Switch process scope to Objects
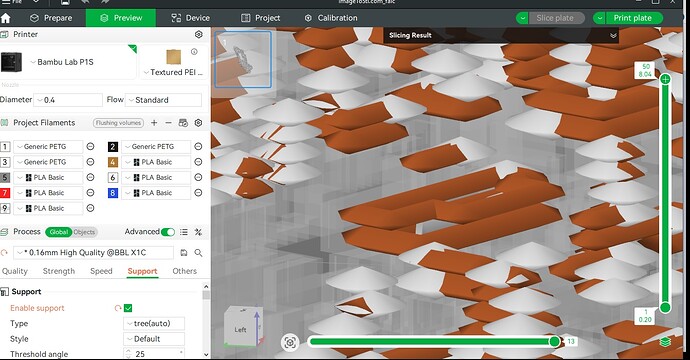 click(x=84, y=232)
